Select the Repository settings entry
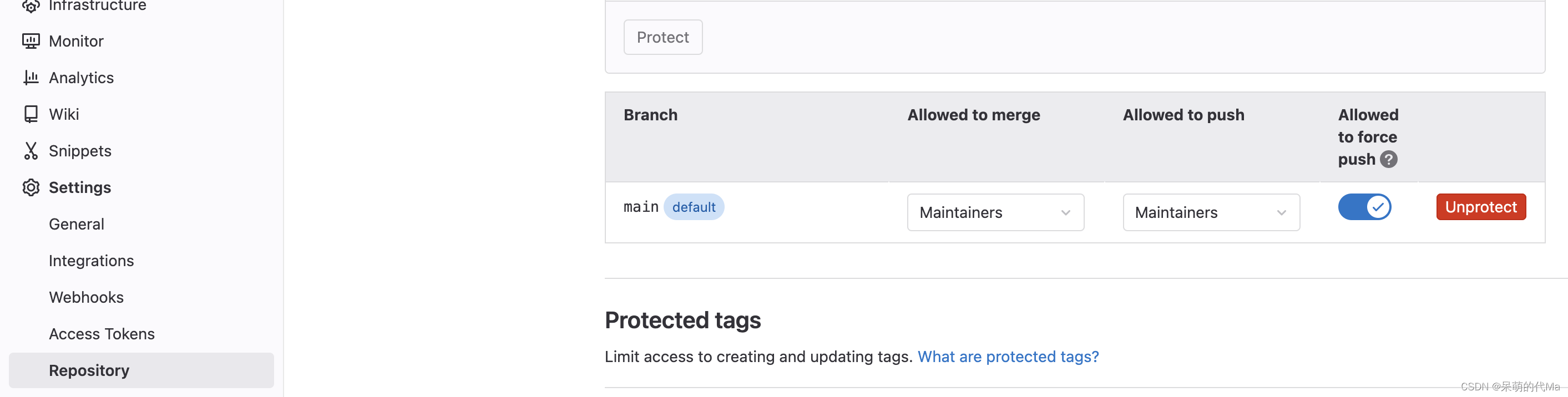The image size is (1568, 397). (88, 370)
